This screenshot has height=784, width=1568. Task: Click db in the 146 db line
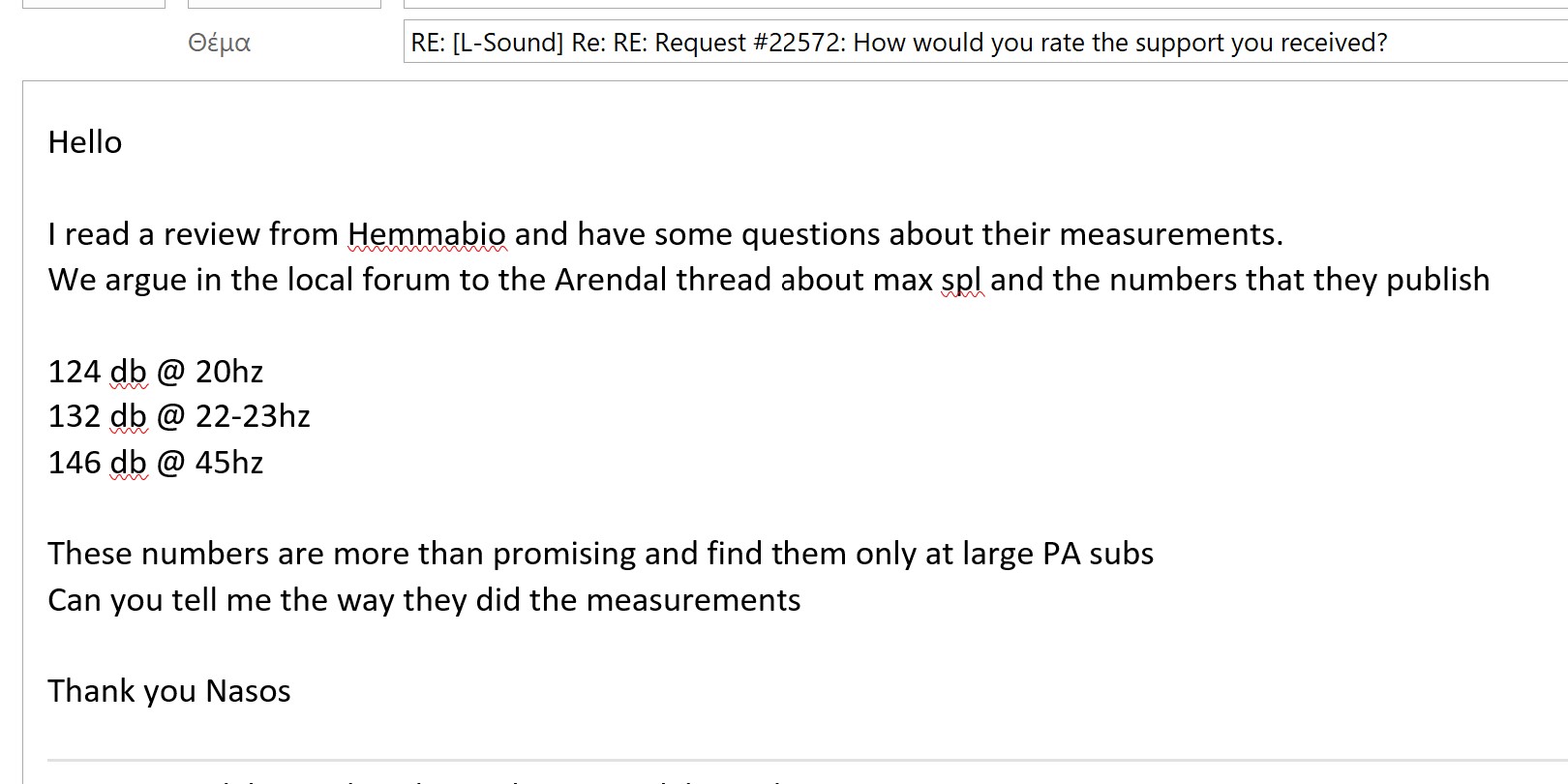[x=128, y=463]
